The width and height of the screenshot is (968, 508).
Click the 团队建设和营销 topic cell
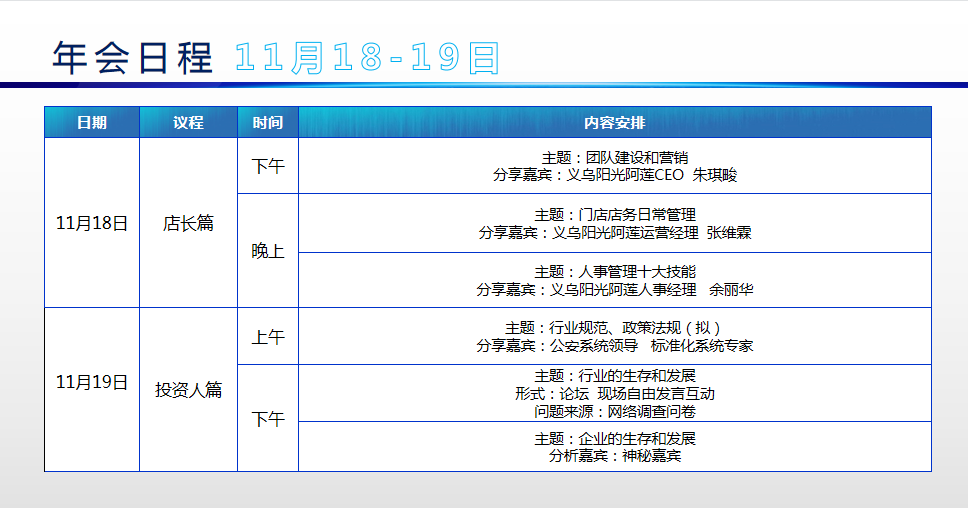[614, 166]
